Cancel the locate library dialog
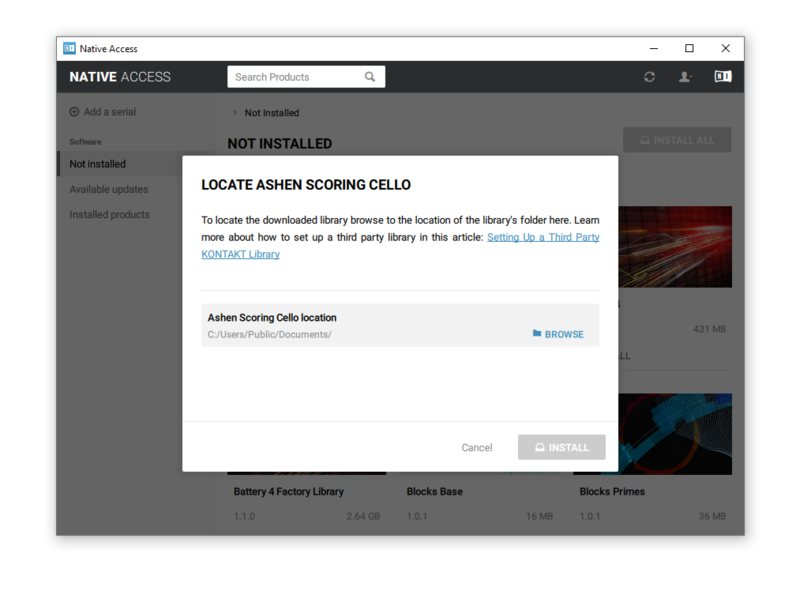This screenshot has width=800, height=591. 477,448
